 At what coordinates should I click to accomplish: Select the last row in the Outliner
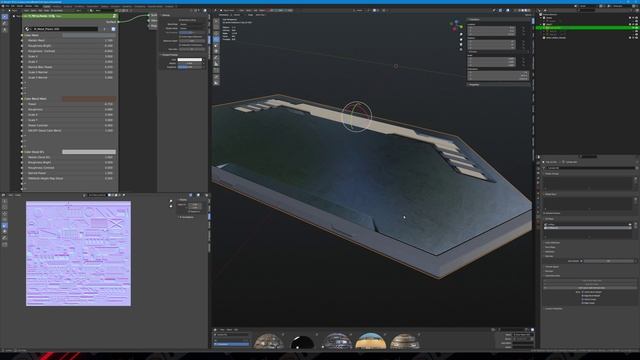pyautogui.click(x=587, y=38)
